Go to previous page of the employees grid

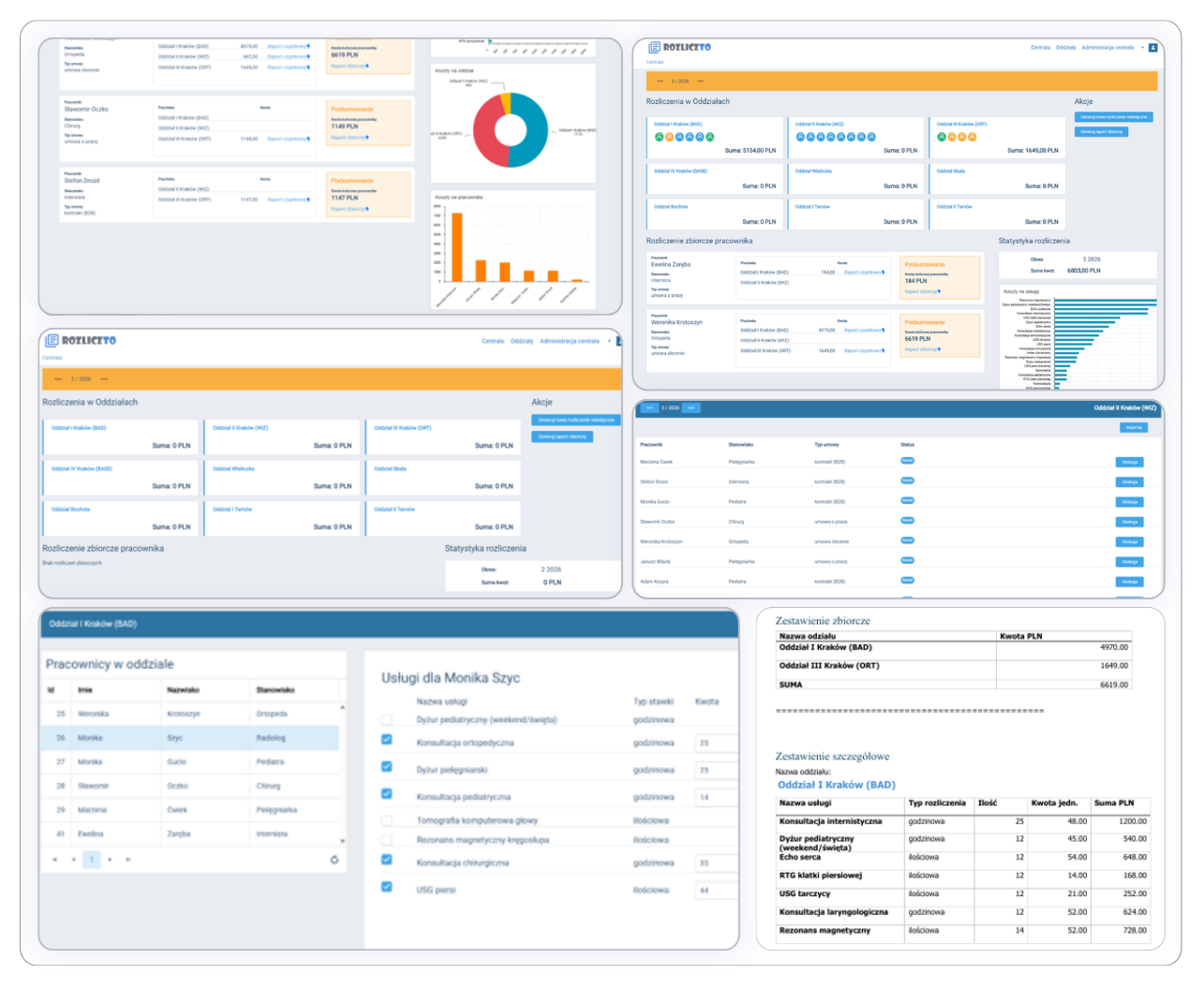click(73, 859)
